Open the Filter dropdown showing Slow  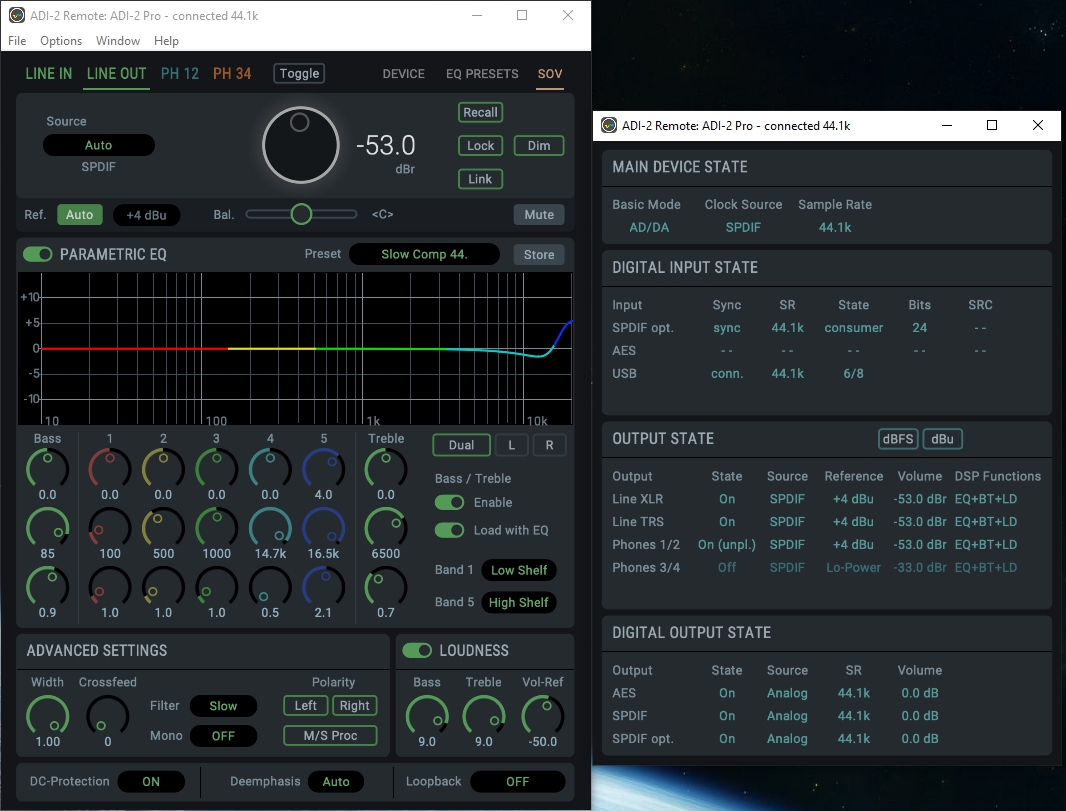223,706
